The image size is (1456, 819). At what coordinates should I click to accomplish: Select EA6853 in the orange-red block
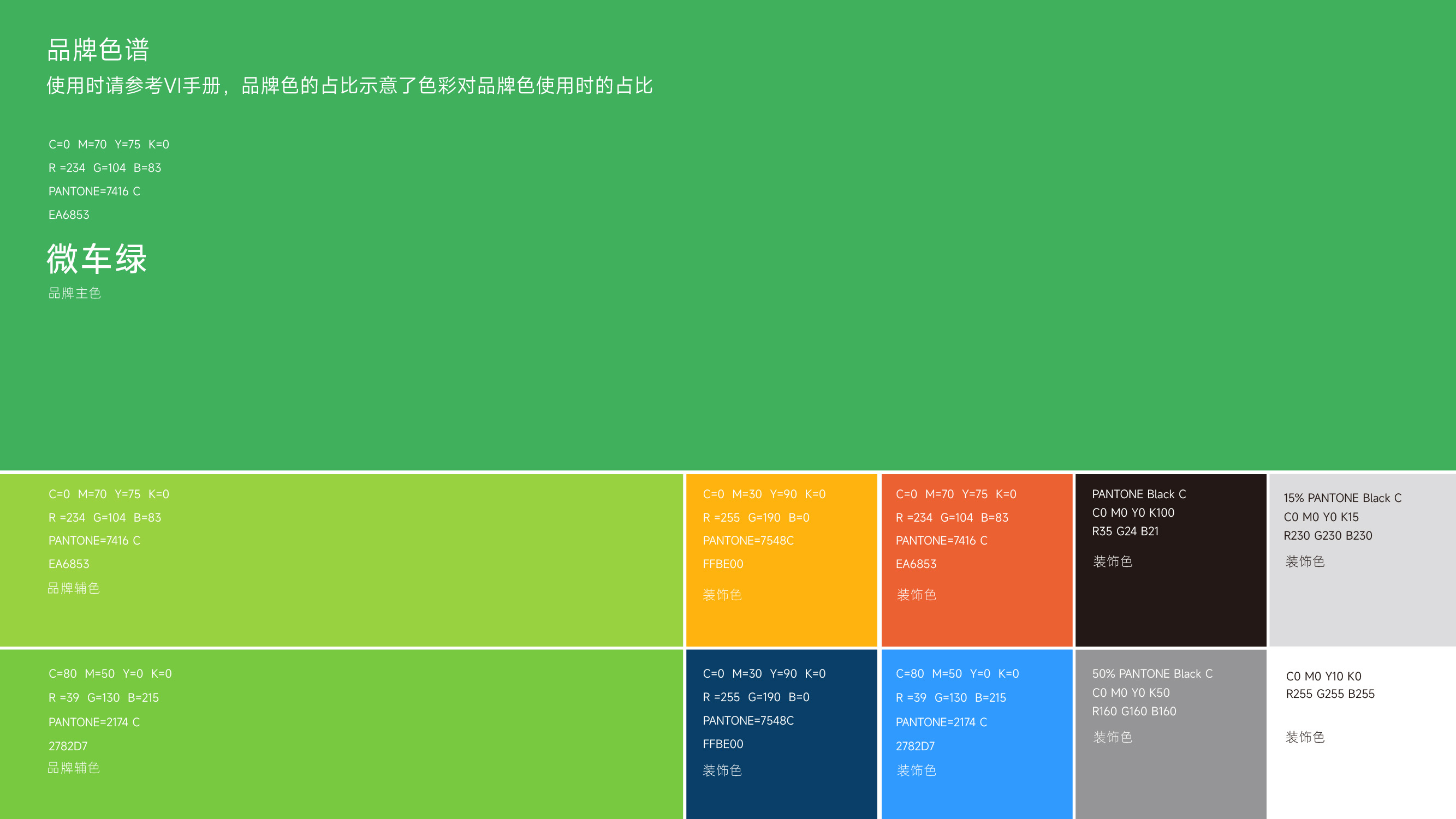tap(916, 564)
